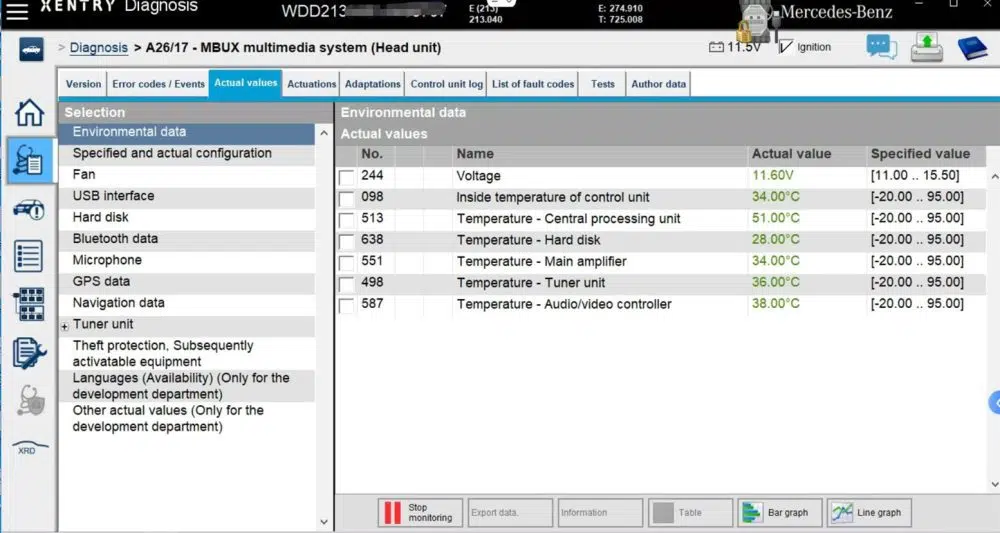
Task: Check row 587 Audio/video controller temperature
Action: coord(346,305)
